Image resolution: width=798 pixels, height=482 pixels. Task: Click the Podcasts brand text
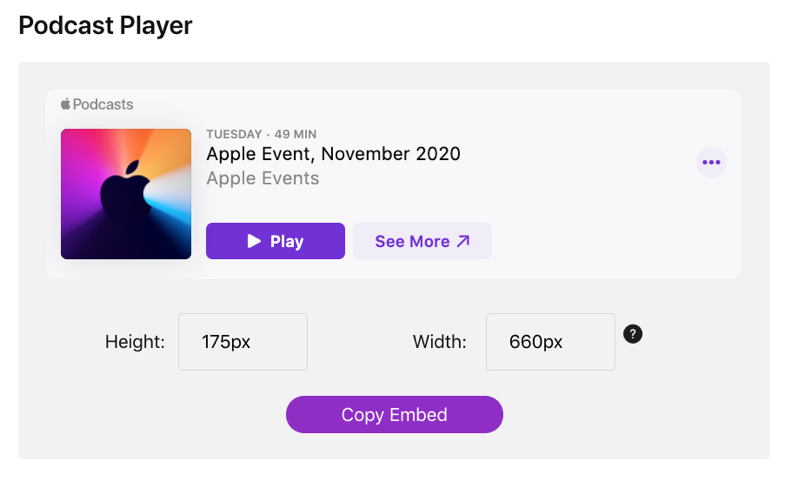pos(103,104)
